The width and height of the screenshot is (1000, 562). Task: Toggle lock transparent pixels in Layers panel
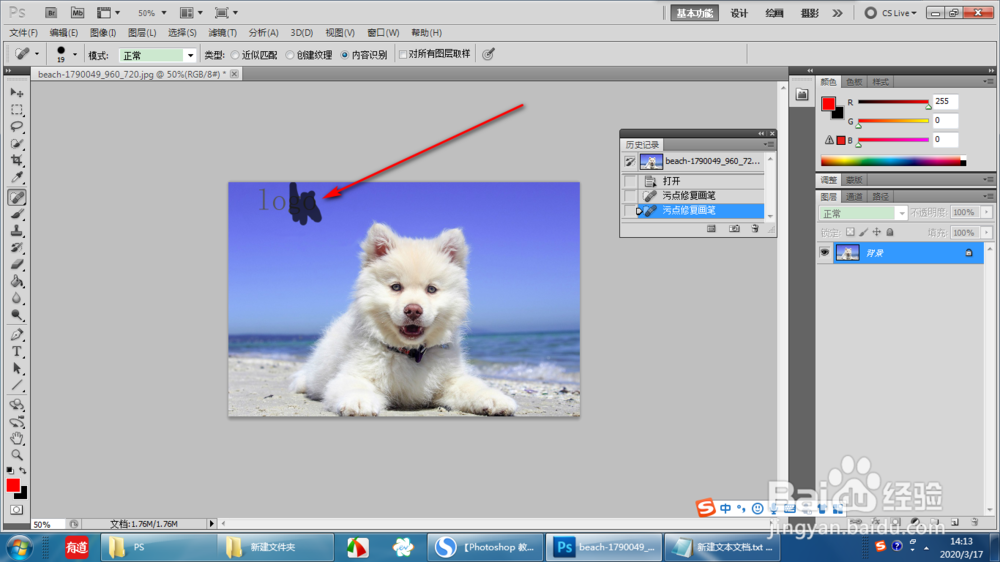850,232
